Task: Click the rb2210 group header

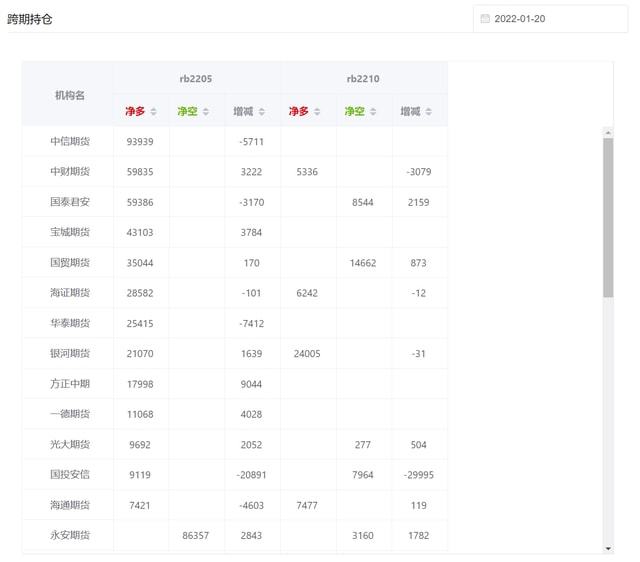Action: point(363,79)
